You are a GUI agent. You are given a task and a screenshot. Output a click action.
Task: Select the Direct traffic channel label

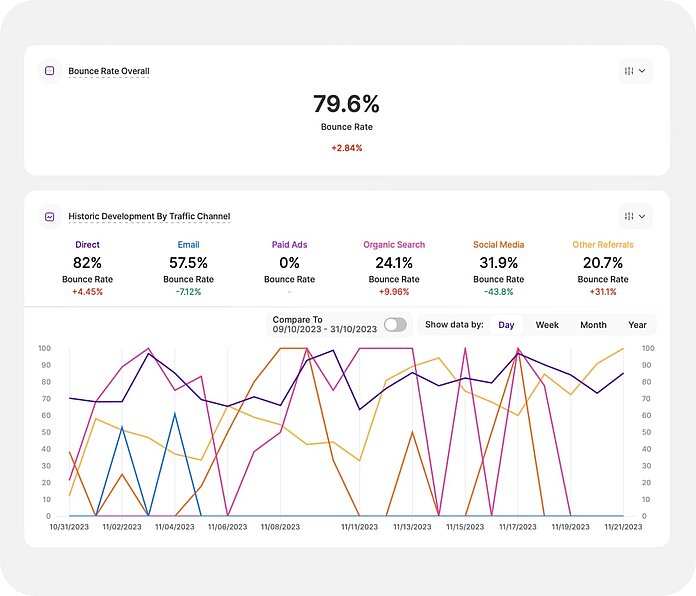coord(87,244)
